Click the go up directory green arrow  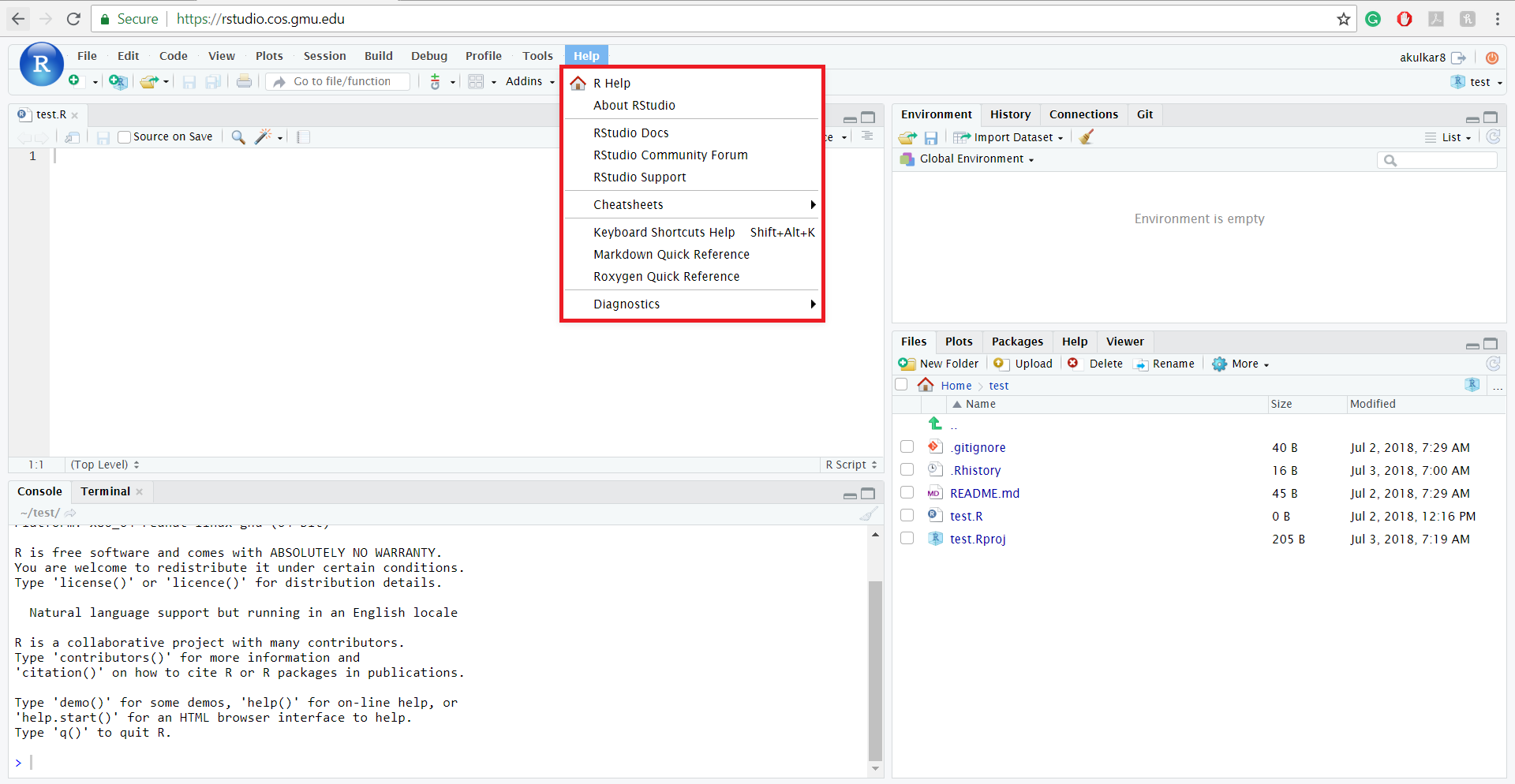[935, 424]
